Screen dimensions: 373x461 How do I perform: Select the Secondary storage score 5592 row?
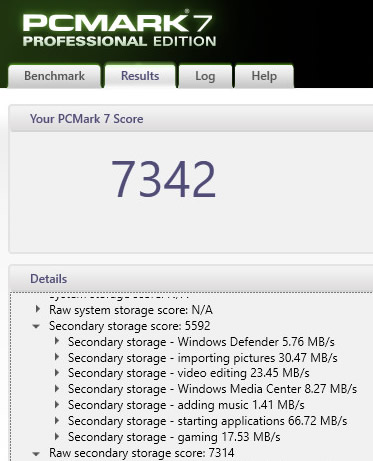(x=130, y=326)
